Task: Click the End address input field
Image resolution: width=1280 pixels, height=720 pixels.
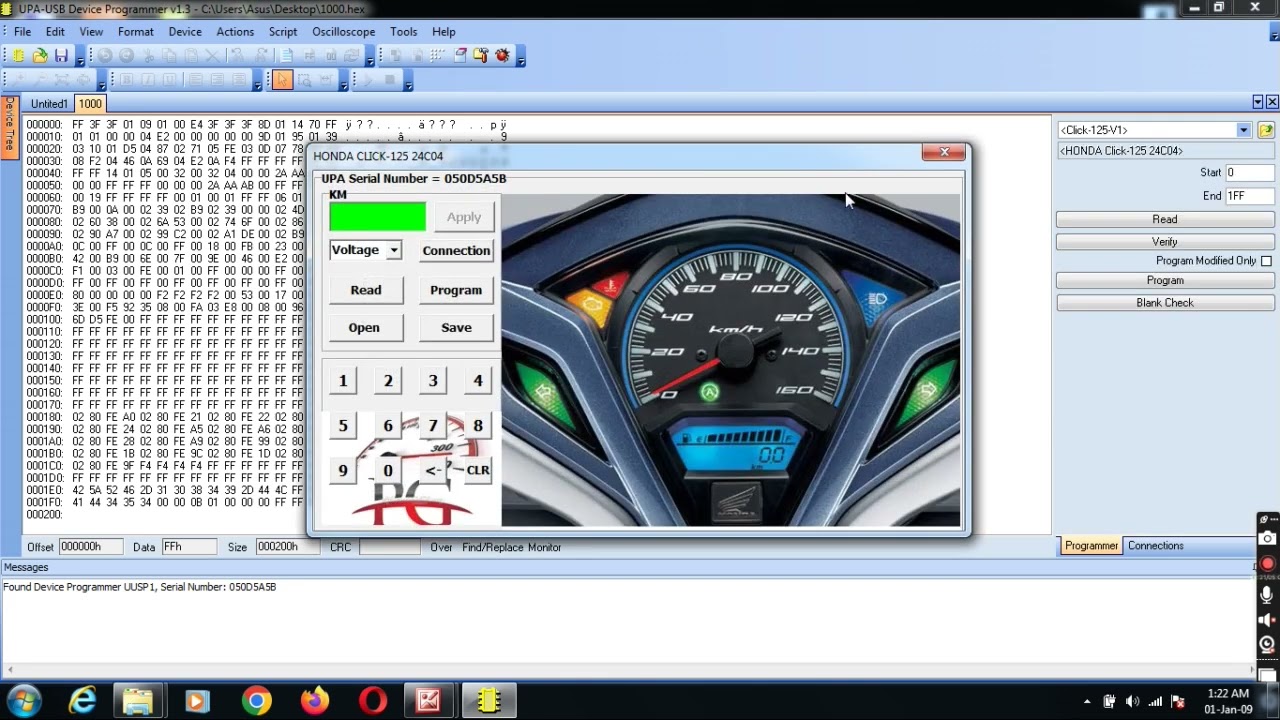Action: [x=1249, y=196]
